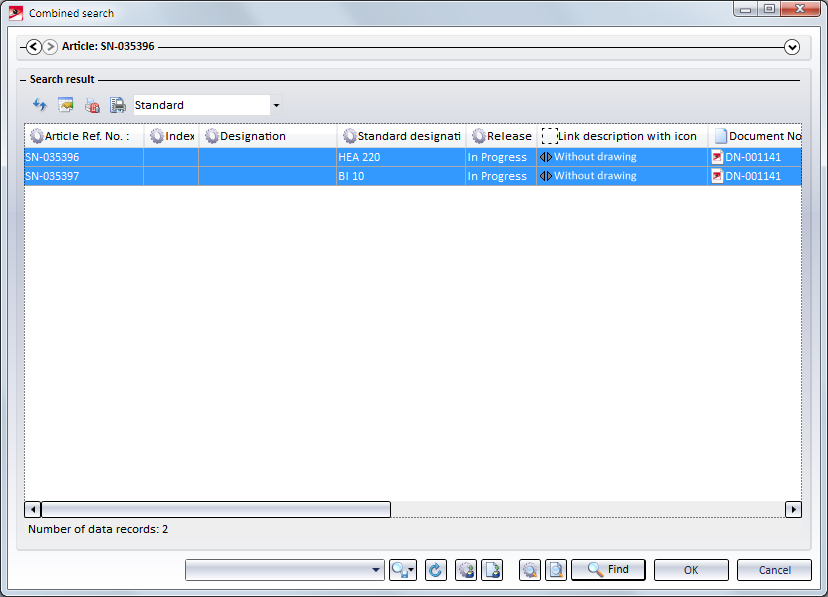
Task: Click DN-001141 in the BI 10 row
Action: tap(753, 176)
